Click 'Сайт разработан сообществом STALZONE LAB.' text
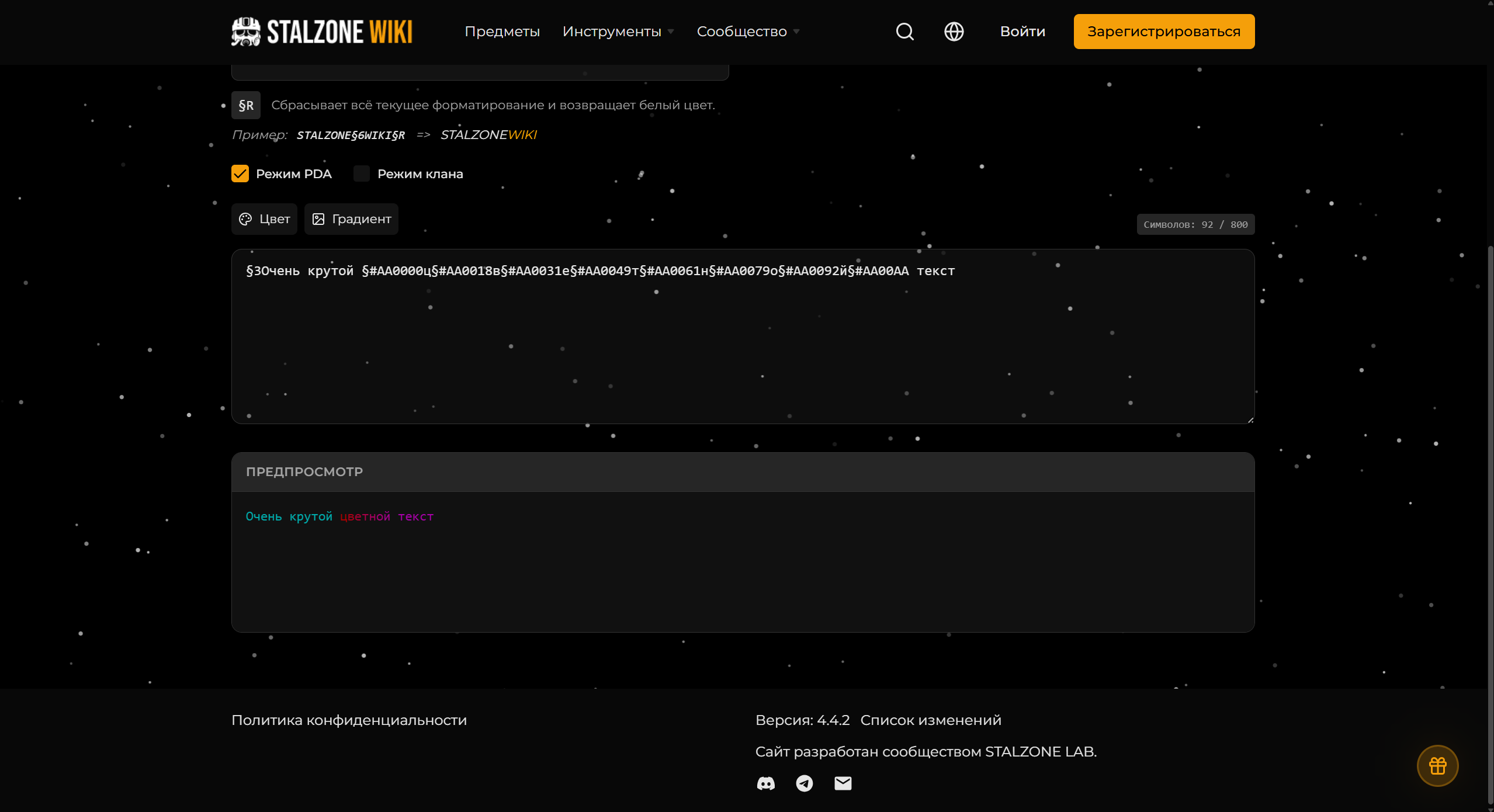 (x=926, y=752)
